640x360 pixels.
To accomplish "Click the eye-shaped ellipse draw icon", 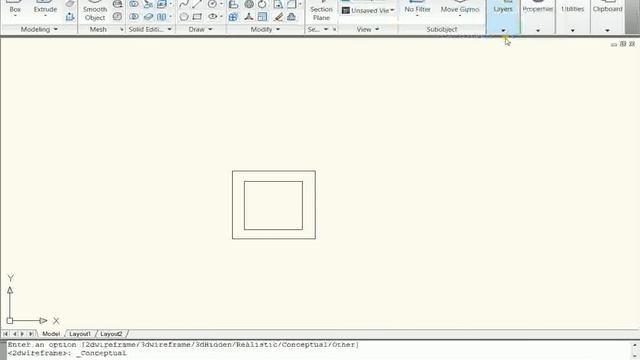I will (x=213, y=17).
